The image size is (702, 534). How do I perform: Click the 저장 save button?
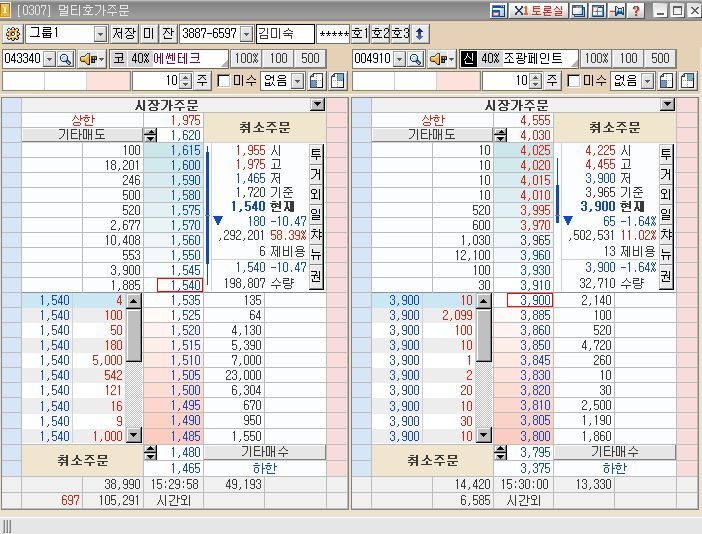pyautogui.click(x=124, y=33)
